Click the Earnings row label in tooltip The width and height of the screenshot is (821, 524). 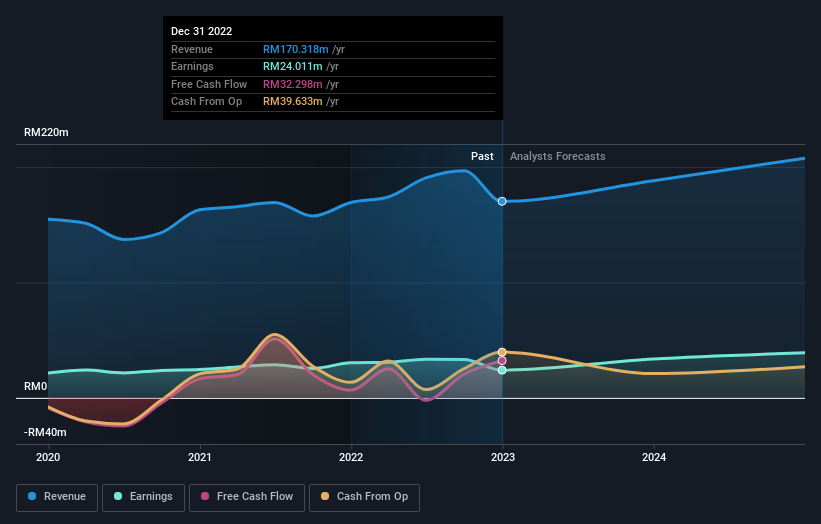click(192, 66)
